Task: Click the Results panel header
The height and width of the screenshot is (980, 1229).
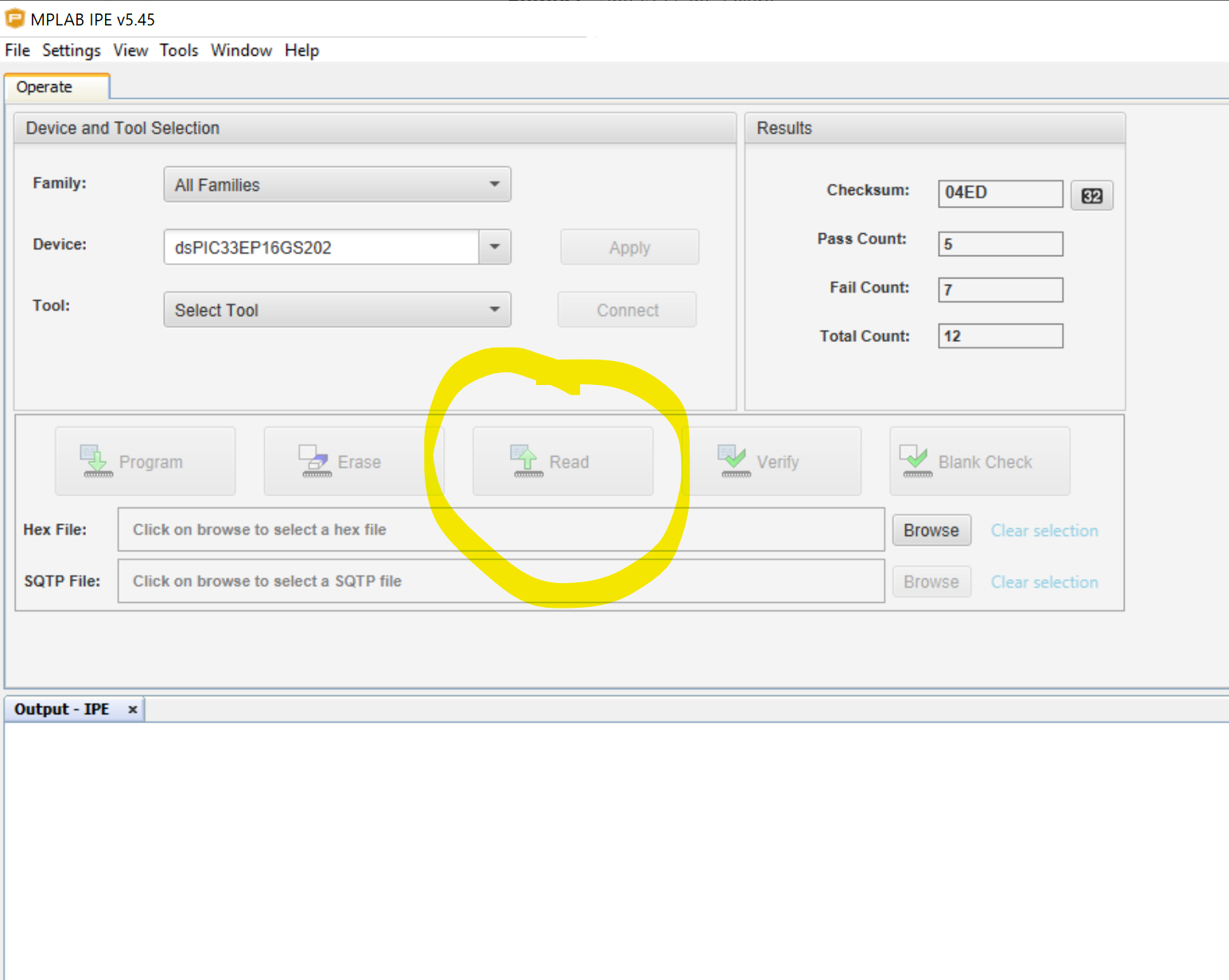Action: pyautogui.click(x=935, y=128)
